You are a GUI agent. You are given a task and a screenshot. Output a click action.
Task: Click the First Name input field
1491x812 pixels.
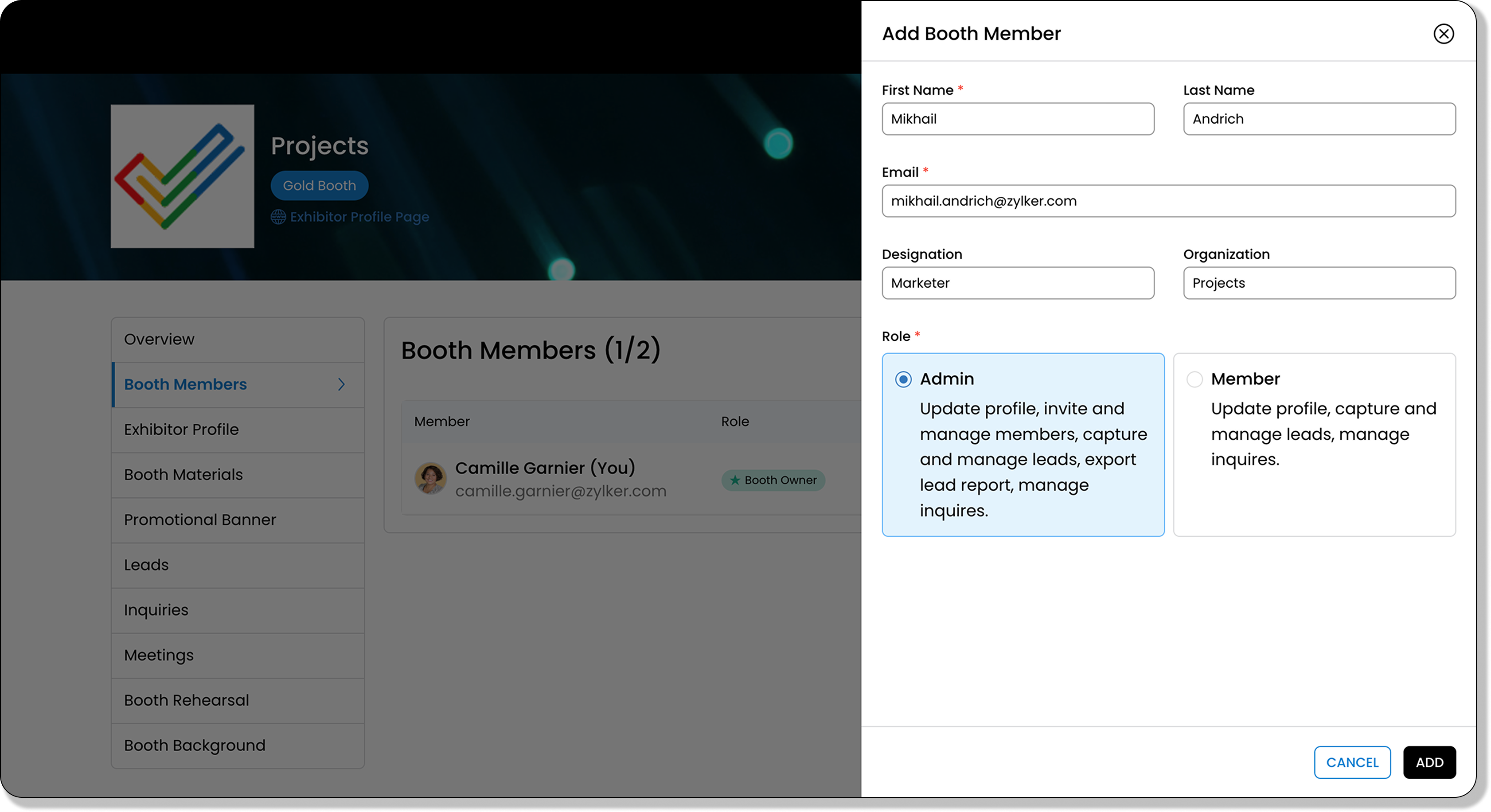coord(1018,119)
